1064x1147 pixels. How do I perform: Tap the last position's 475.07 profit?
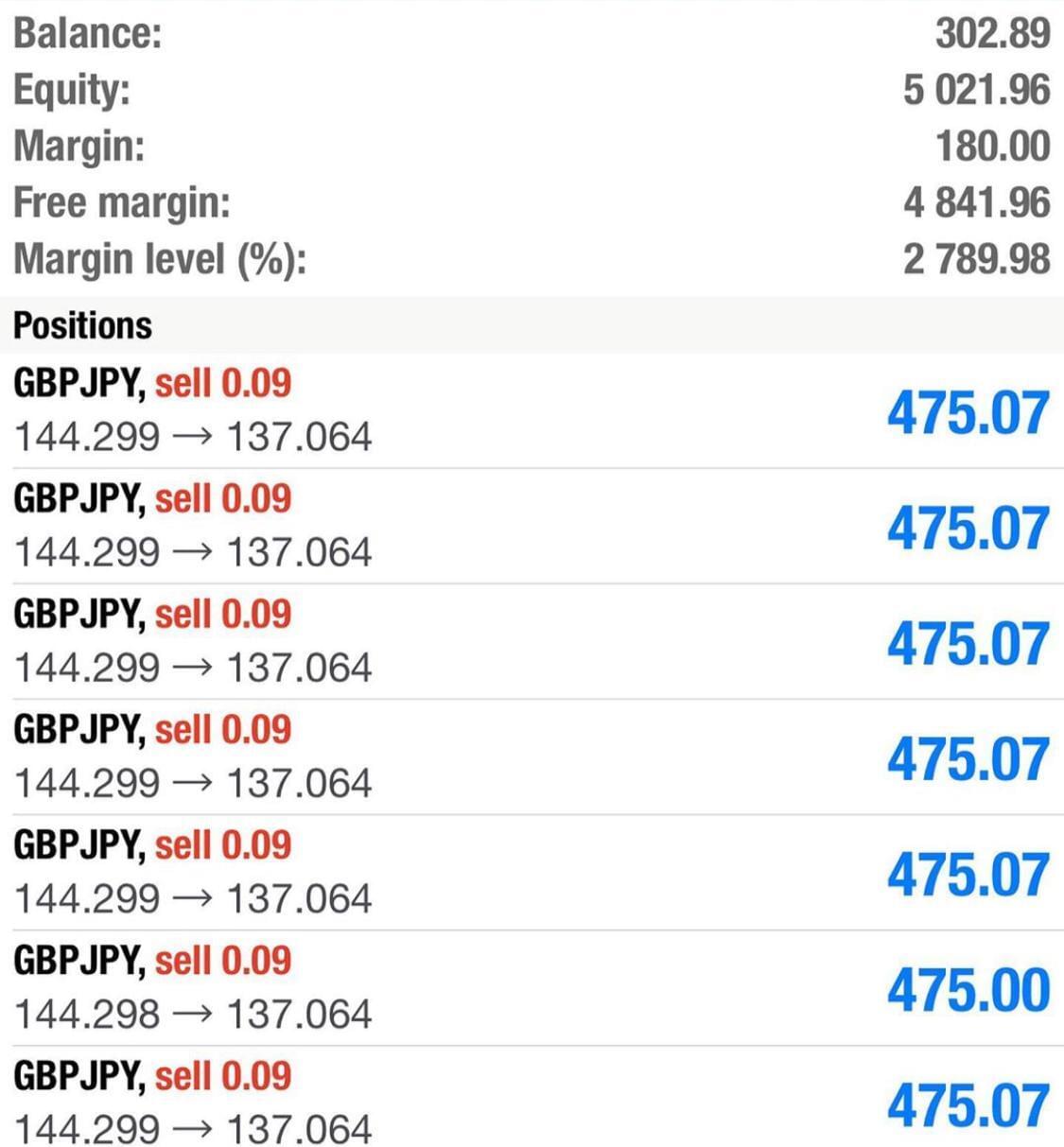[x=968, y=1105]
